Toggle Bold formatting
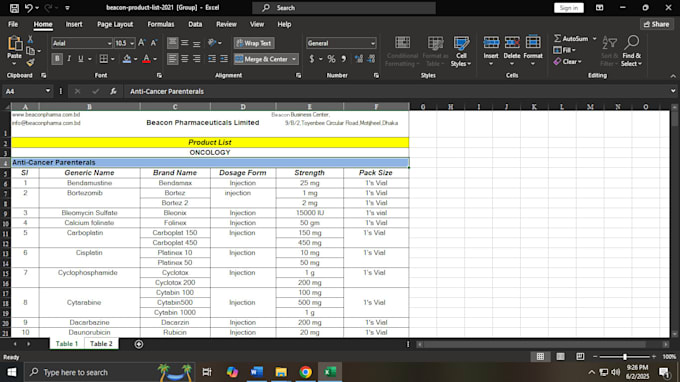The width and height of the screenshot is (680, 382). pyautogui.click(x=57, y=59)
